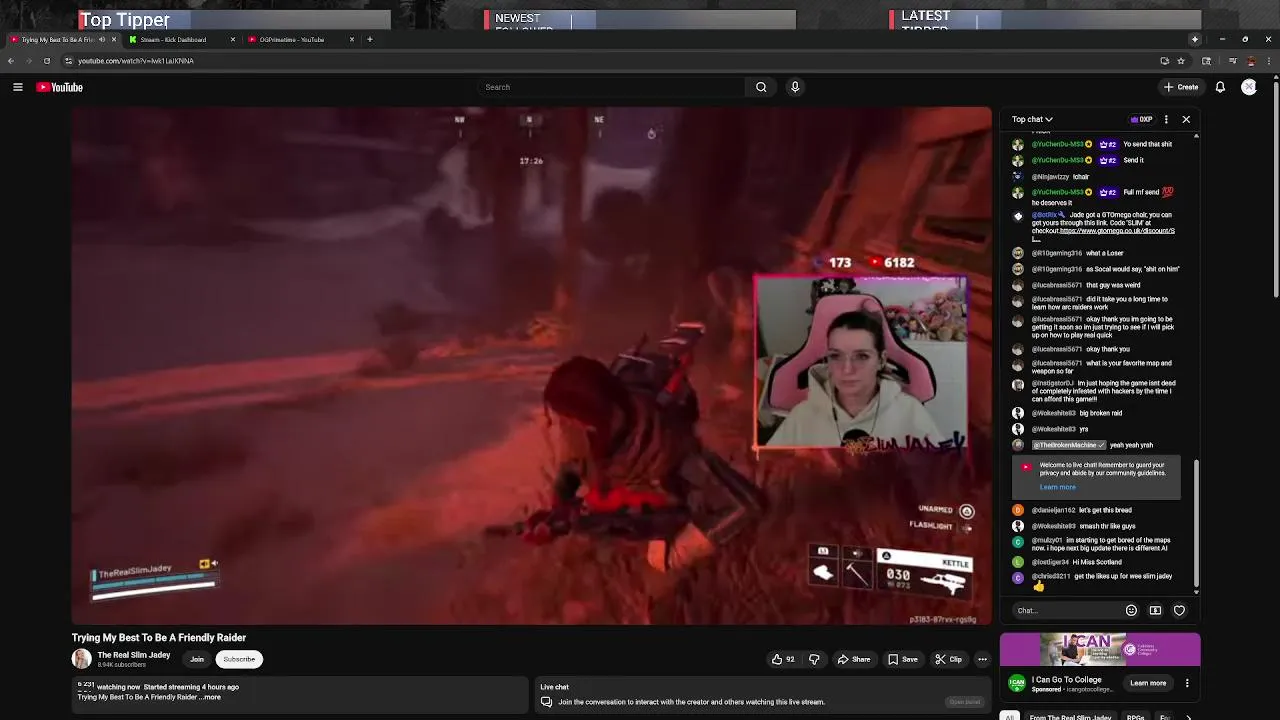The image size is (1280, 720).
Task: Click the youtube.com address bar URL
Action: tap(136, 61)
